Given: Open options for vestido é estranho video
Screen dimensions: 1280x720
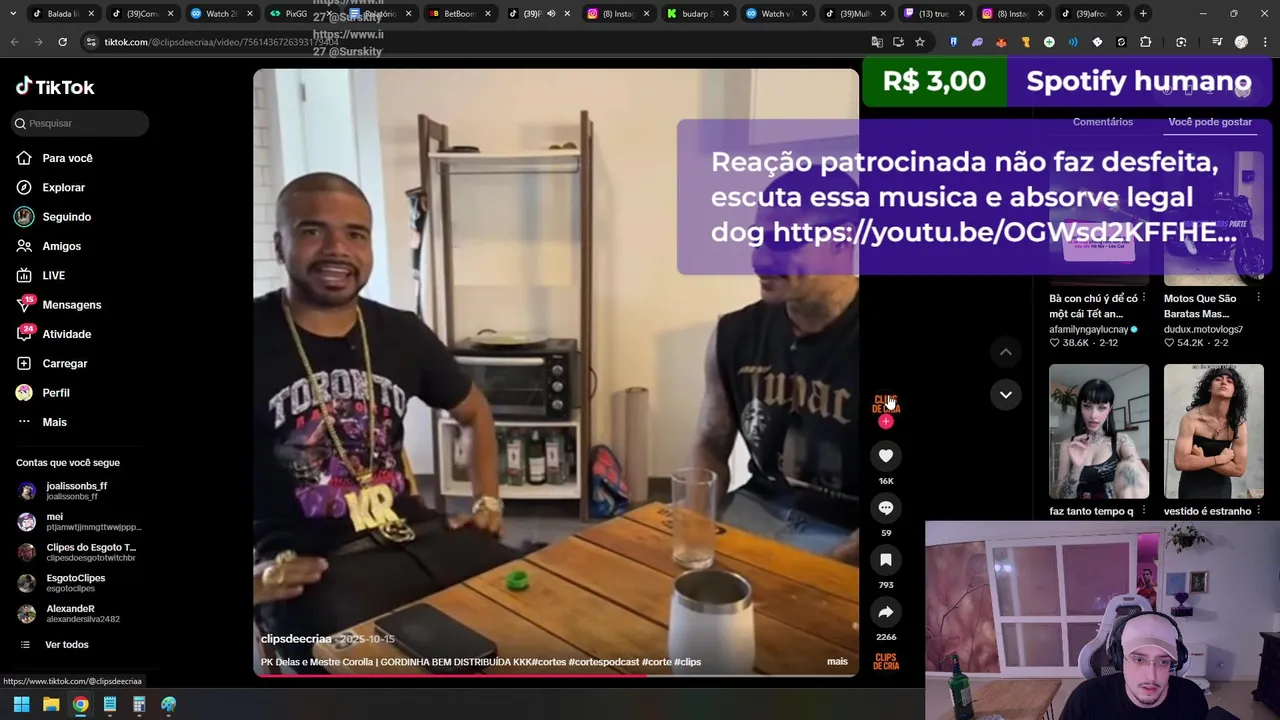Looking at the screenshot, I should (x=1257, y=511).
